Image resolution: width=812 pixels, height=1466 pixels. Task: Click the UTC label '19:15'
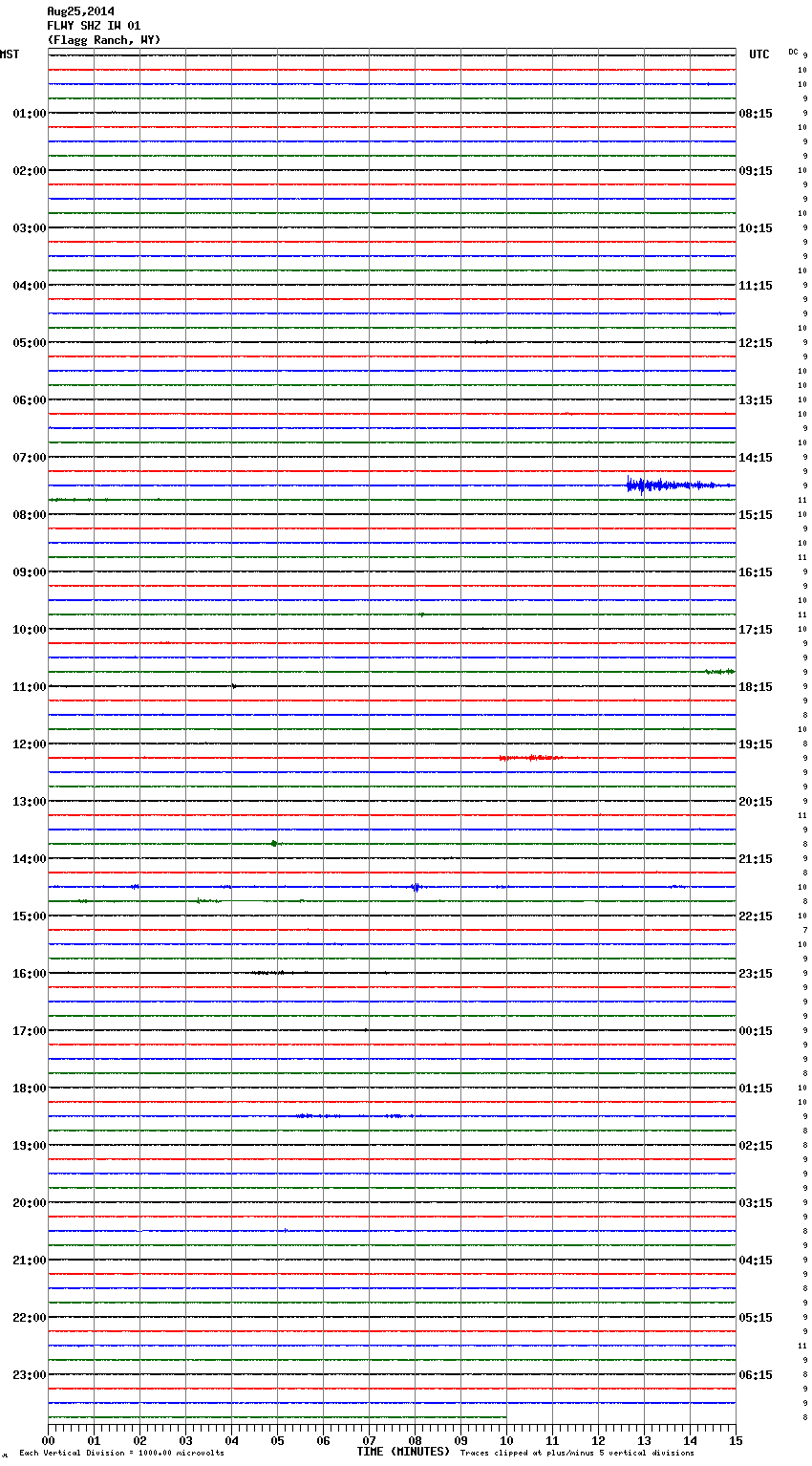pyautogui.click(x=756, y=744)
